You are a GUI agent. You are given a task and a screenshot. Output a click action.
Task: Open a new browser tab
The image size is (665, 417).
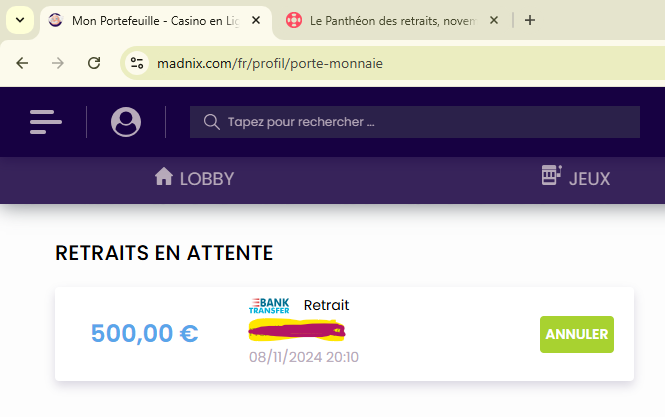click(530, 20)
